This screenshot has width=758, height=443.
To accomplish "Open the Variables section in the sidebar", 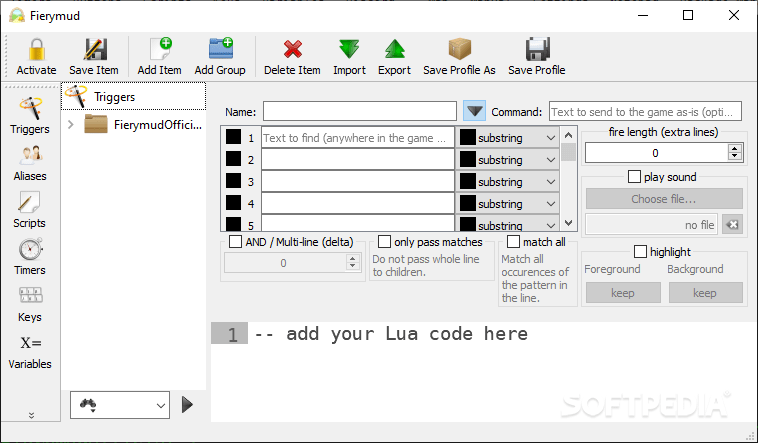I will click(30, 352).
